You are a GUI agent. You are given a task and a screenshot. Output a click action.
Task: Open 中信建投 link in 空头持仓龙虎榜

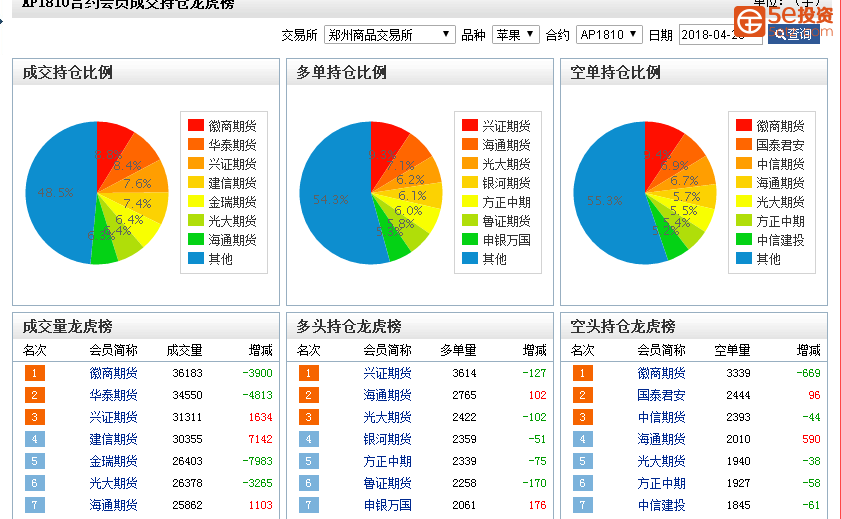point(661,505)
